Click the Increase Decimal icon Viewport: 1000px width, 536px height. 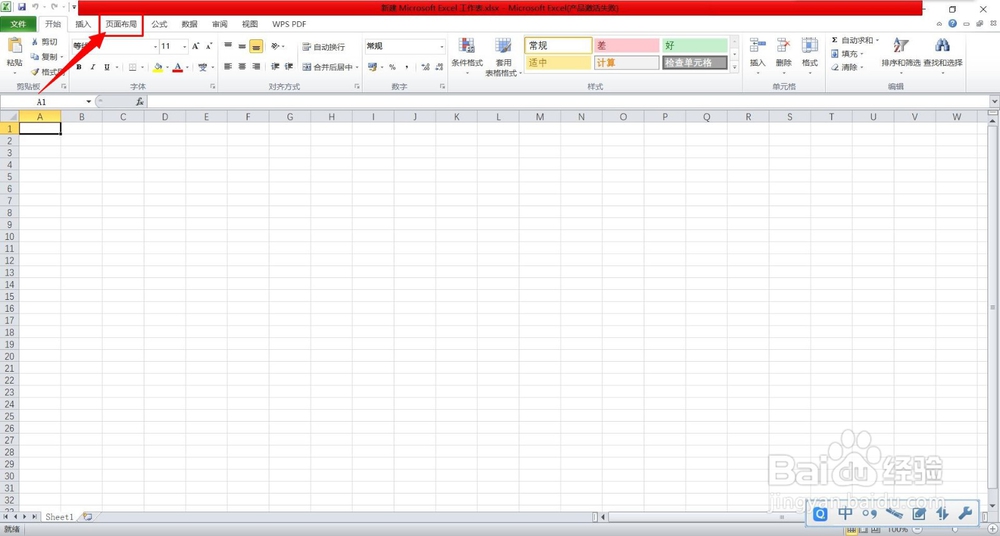point(425,67)
